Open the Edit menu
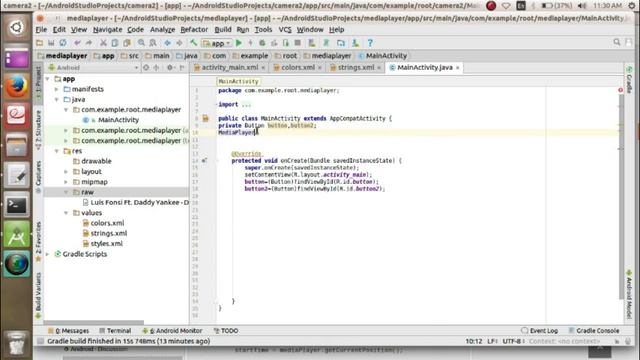The height and width of the screenshot is (360, 640). (59, 29)
